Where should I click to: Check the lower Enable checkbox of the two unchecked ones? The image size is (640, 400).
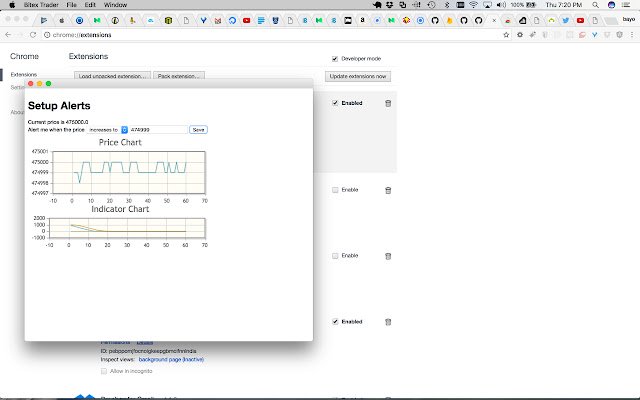pos(335,256)
